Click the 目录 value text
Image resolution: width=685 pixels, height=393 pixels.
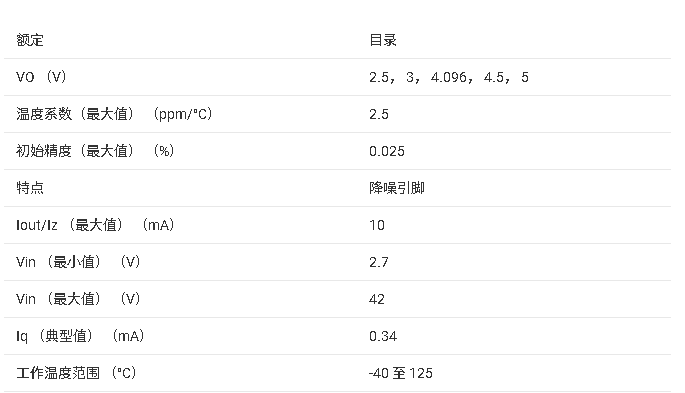383,40
